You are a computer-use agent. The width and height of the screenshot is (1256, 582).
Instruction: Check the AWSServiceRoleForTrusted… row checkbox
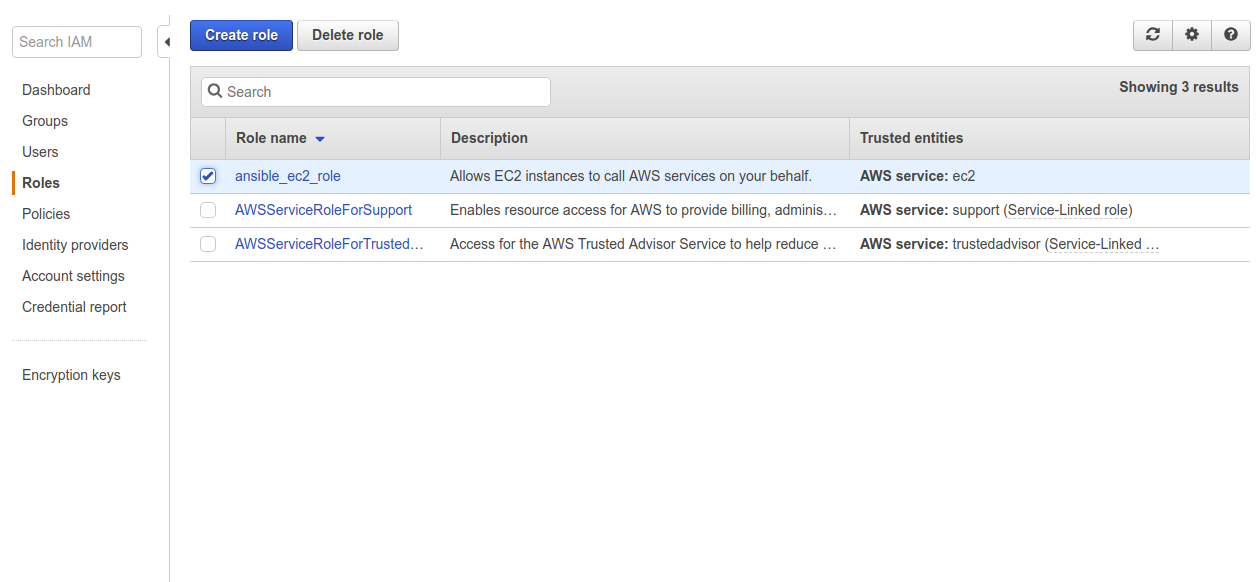click(208, 244)
